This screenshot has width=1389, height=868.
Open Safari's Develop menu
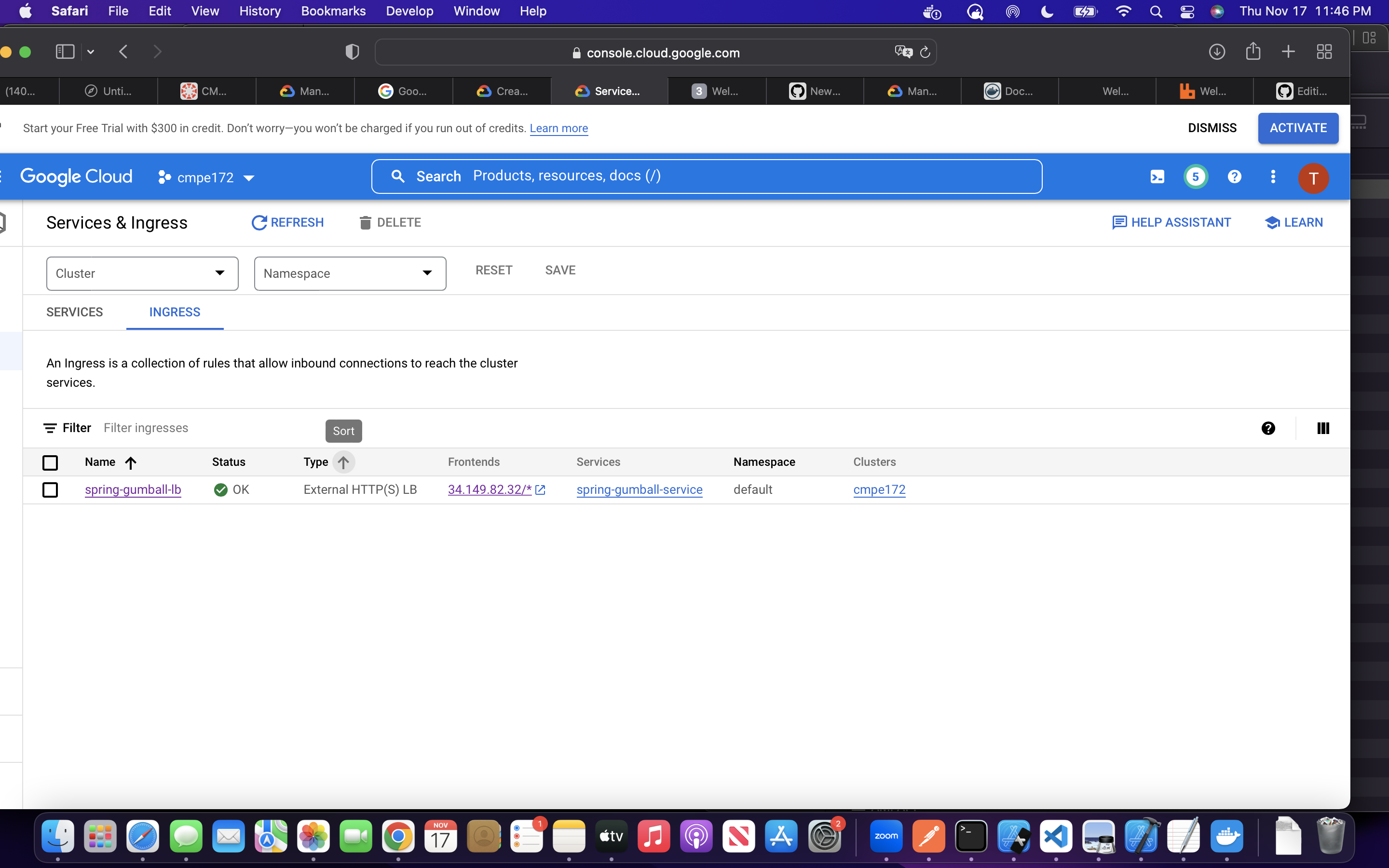click(409, 11)
